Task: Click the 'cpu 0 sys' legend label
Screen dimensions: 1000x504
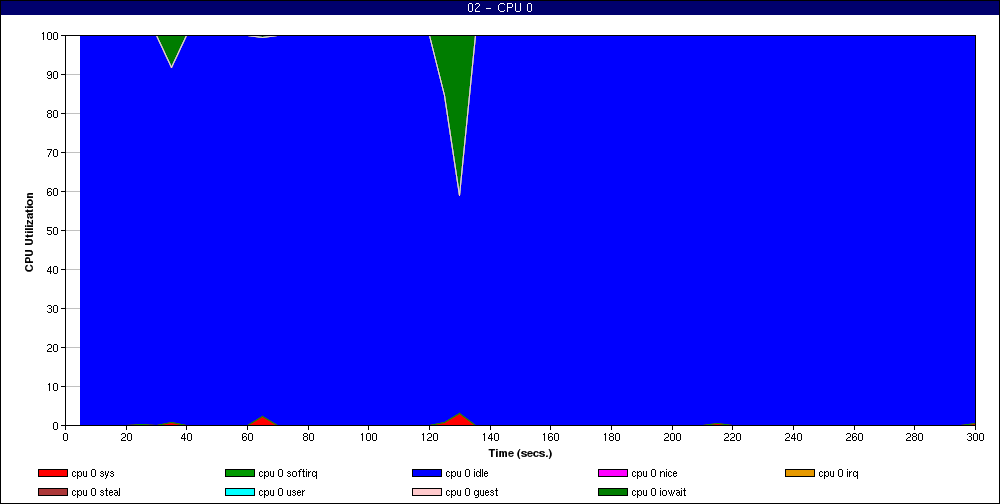Action: click(93, 473)
